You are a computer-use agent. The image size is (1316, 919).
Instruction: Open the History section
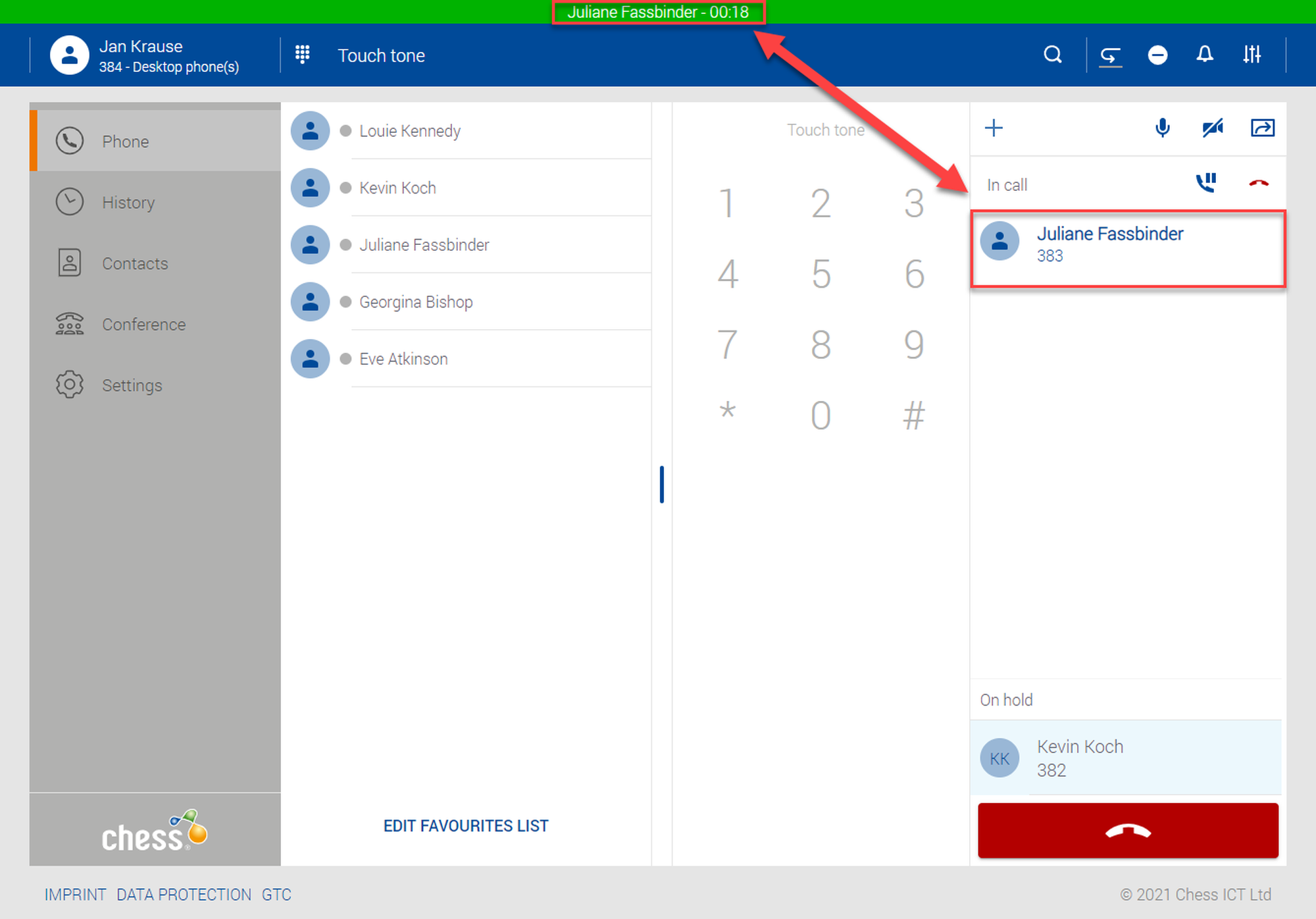pos(128,202)
